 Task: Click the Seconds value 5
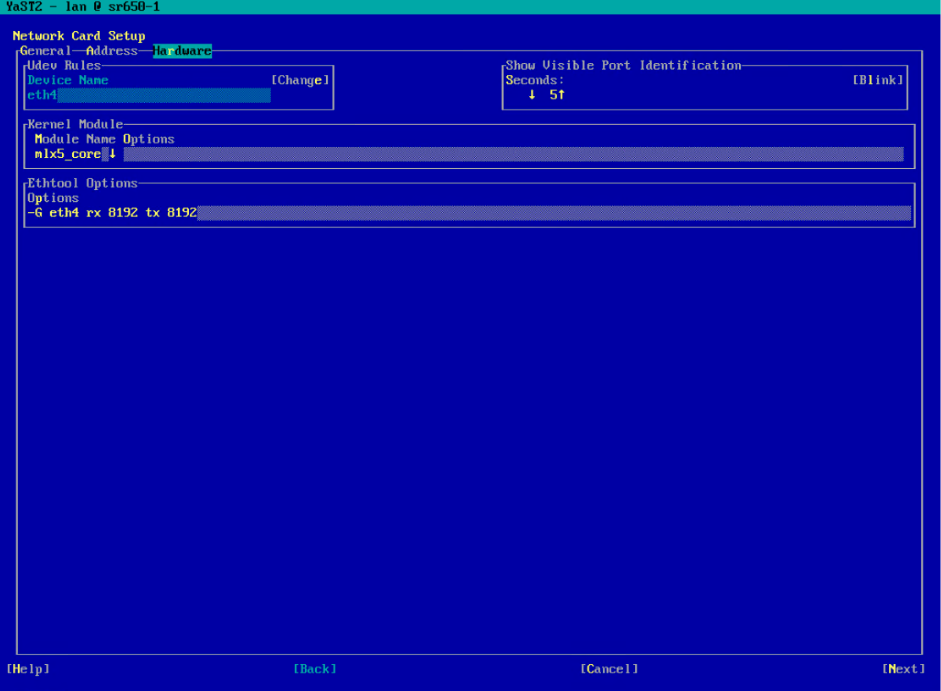coord(553,95)
